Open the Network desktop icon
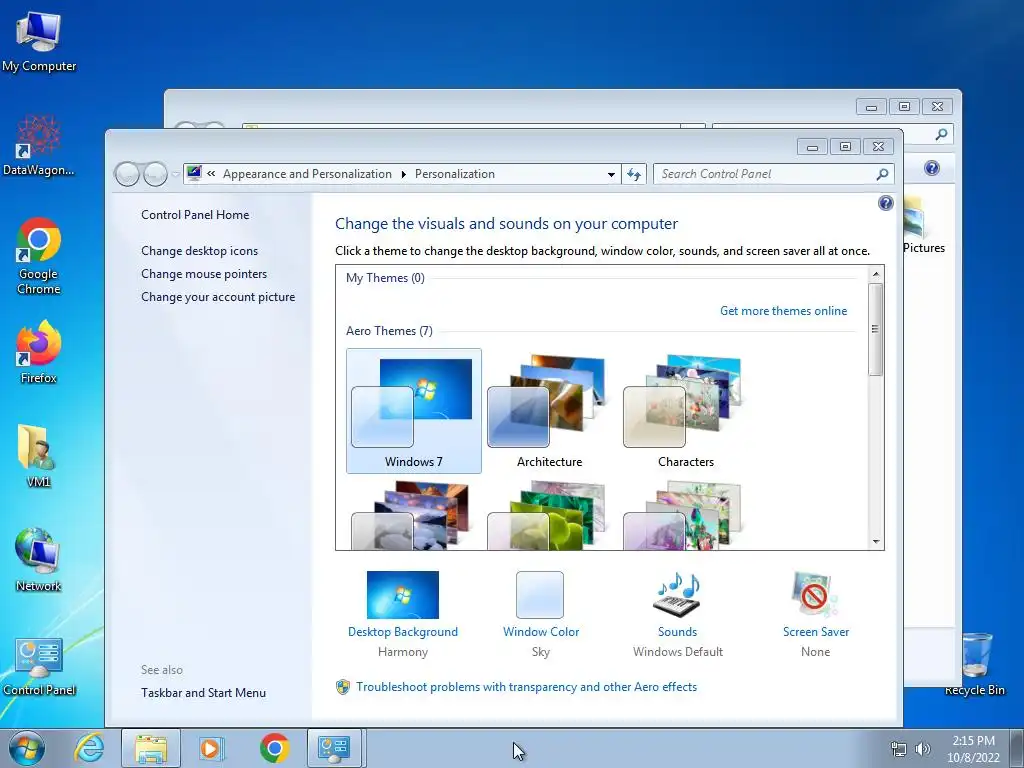This screenshot has width=1024, height=768. point(38,558)
